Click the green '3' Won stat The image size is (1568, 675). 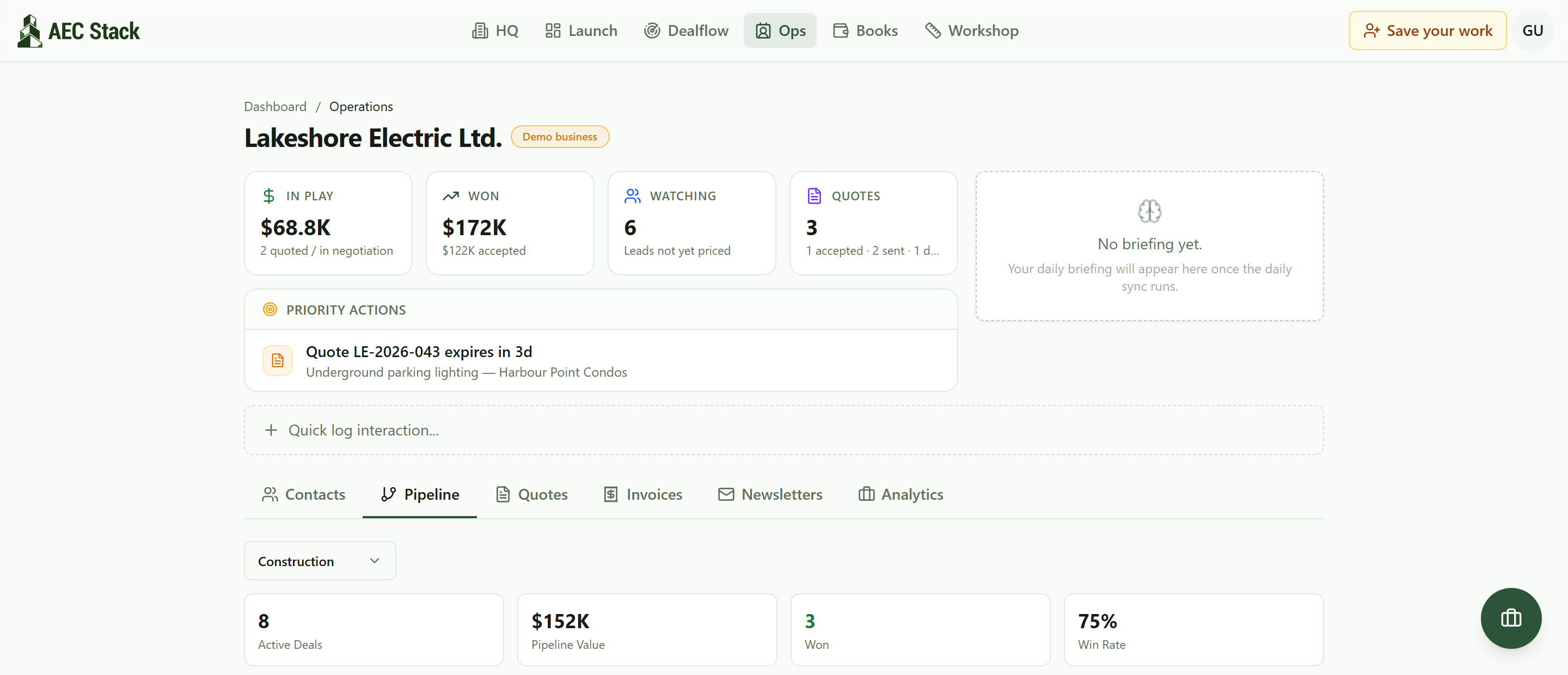(810, 622)
